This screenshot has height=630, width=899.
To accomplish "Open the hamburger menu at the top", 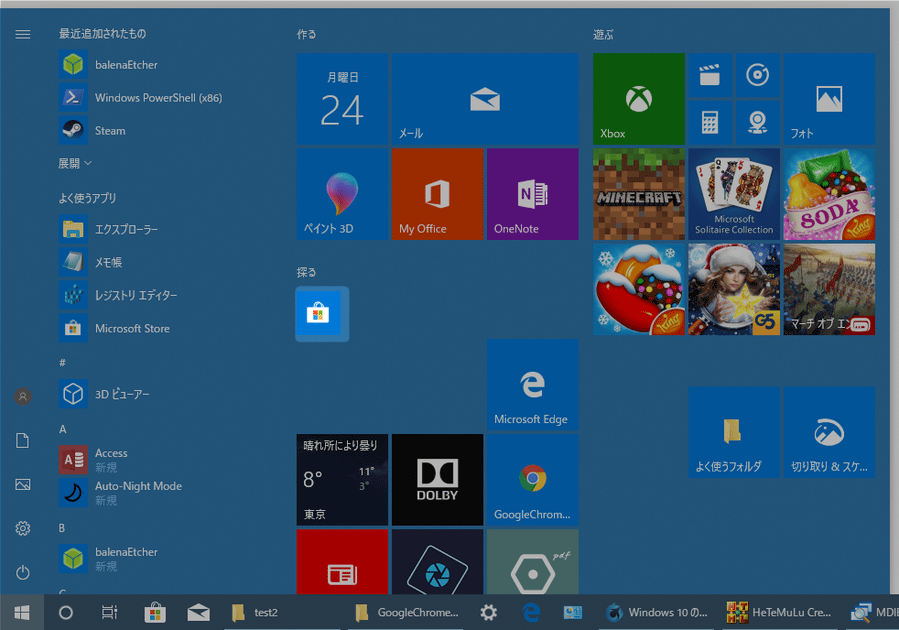I will (x=23, y=34).
